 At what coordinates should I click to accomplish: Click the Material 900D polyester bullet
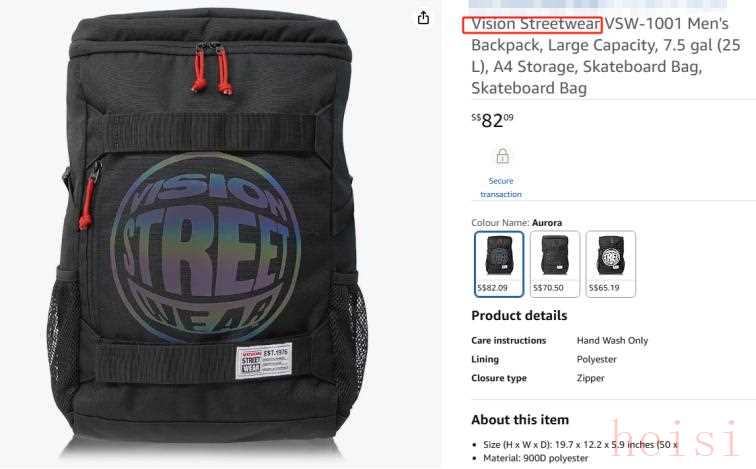[x=536, y=458]
